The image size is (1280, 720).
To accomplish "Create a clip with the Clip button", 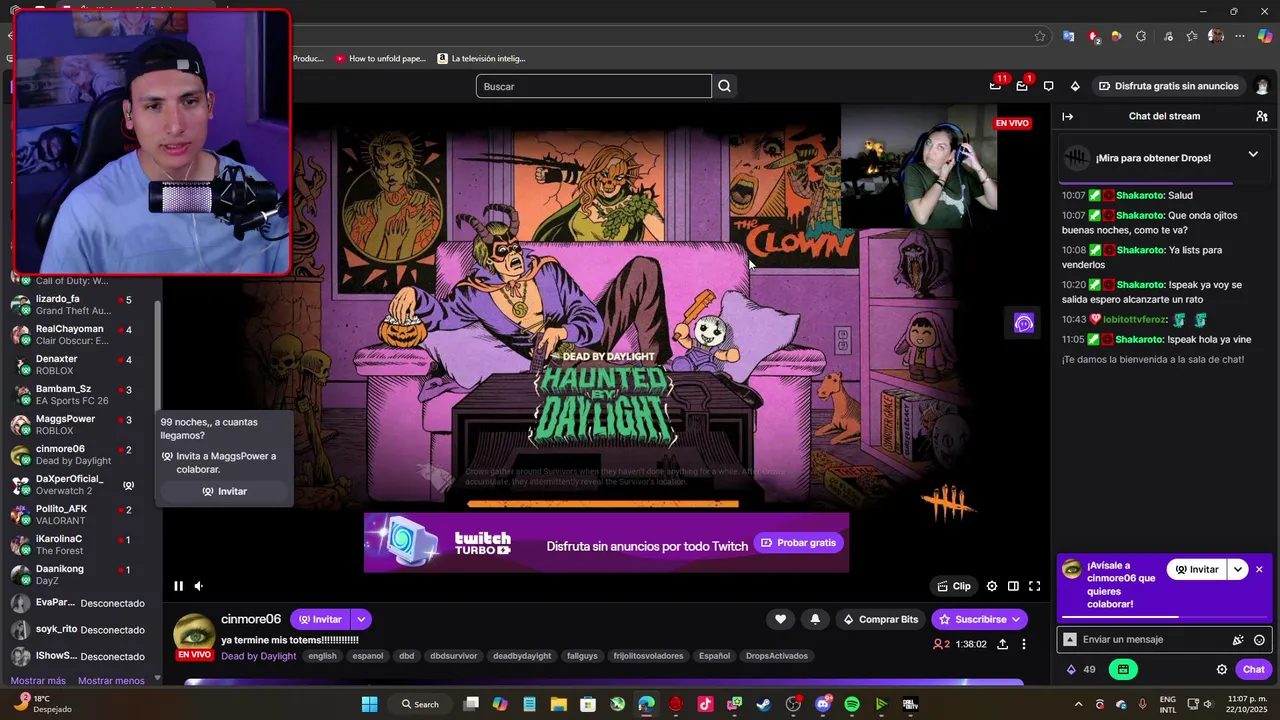I will coord(953,586).
